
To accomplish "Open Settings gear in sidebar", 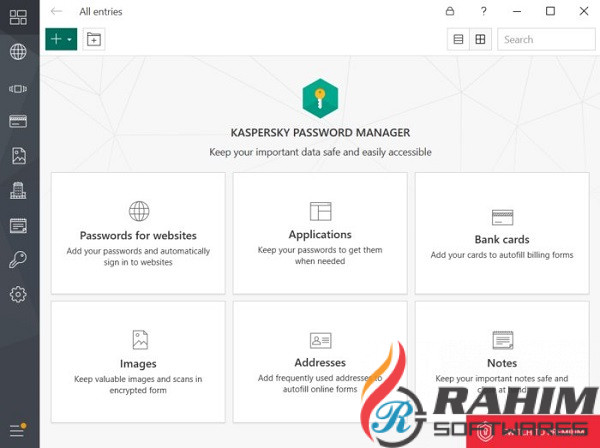I will [18, 294].
